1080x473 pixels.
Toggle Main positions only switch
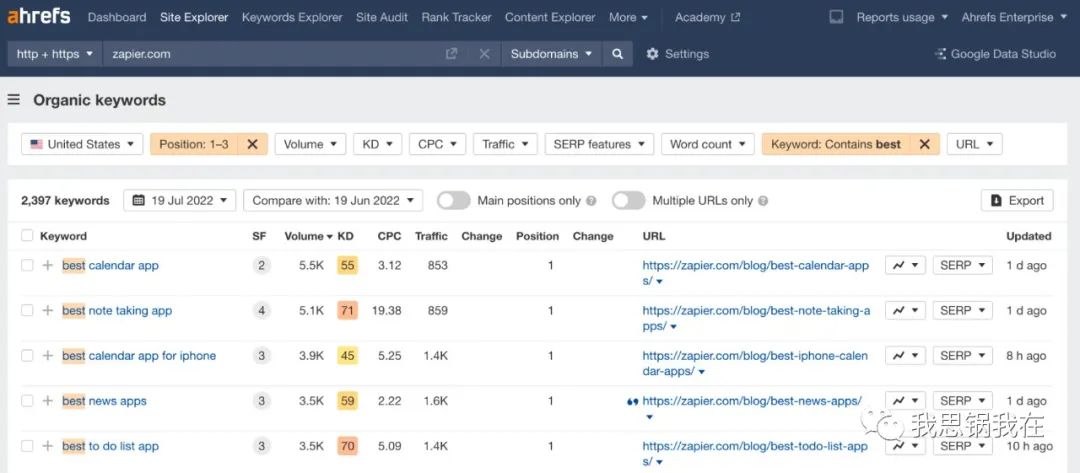(454, 200)
